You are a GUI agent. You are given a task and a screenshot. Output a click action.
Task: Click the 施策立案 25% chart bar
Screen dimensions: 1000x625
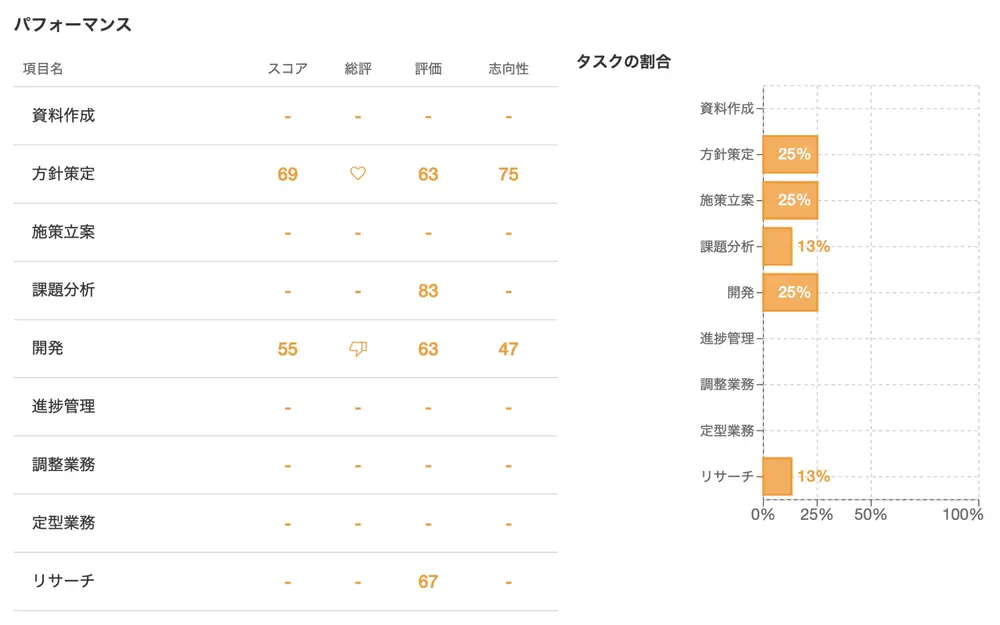790,200
